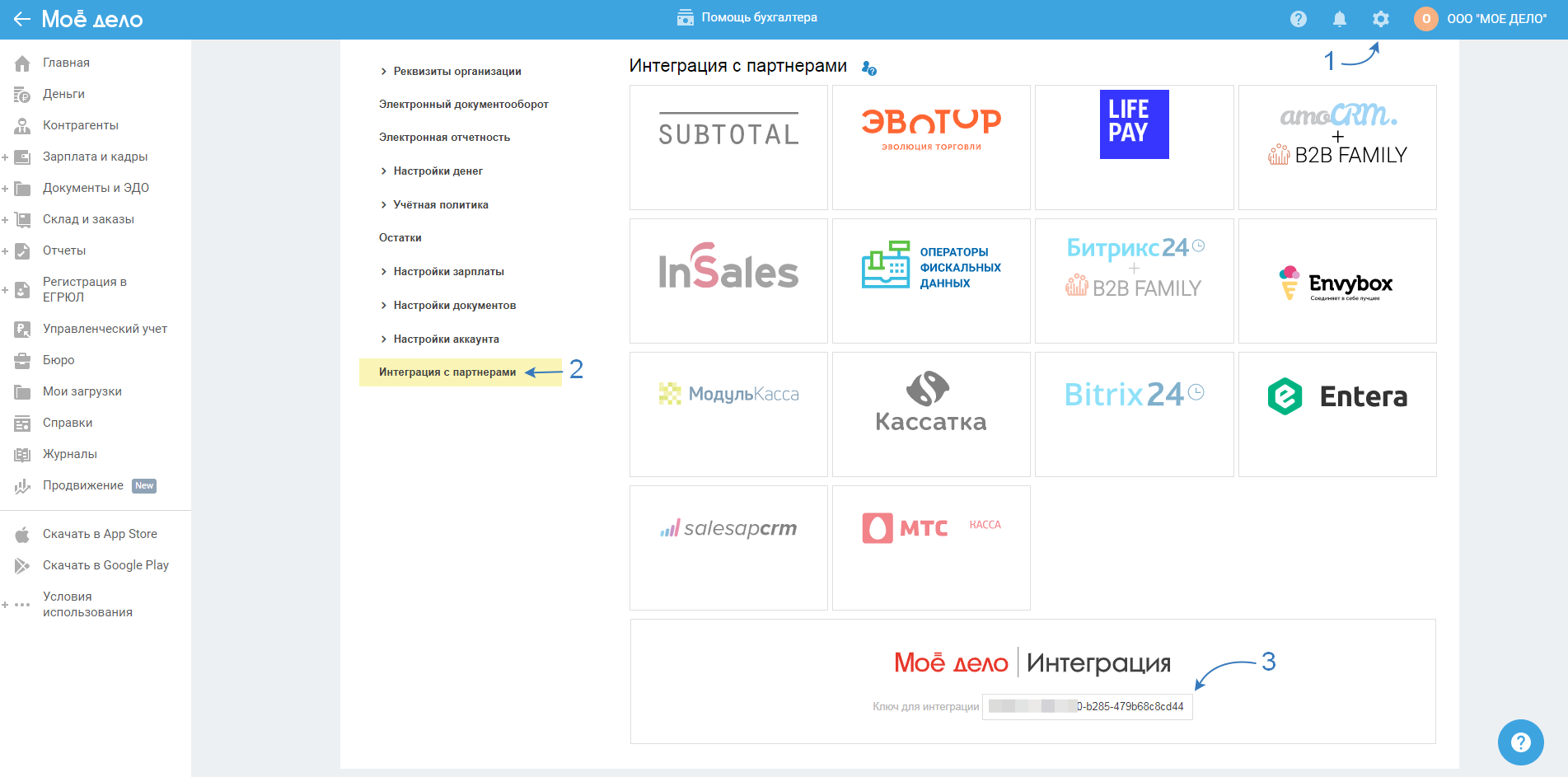Viewport: 1568px width, 777px height.
Task: Expand Склад и заказы with the plus
Action: coord(5,220)
